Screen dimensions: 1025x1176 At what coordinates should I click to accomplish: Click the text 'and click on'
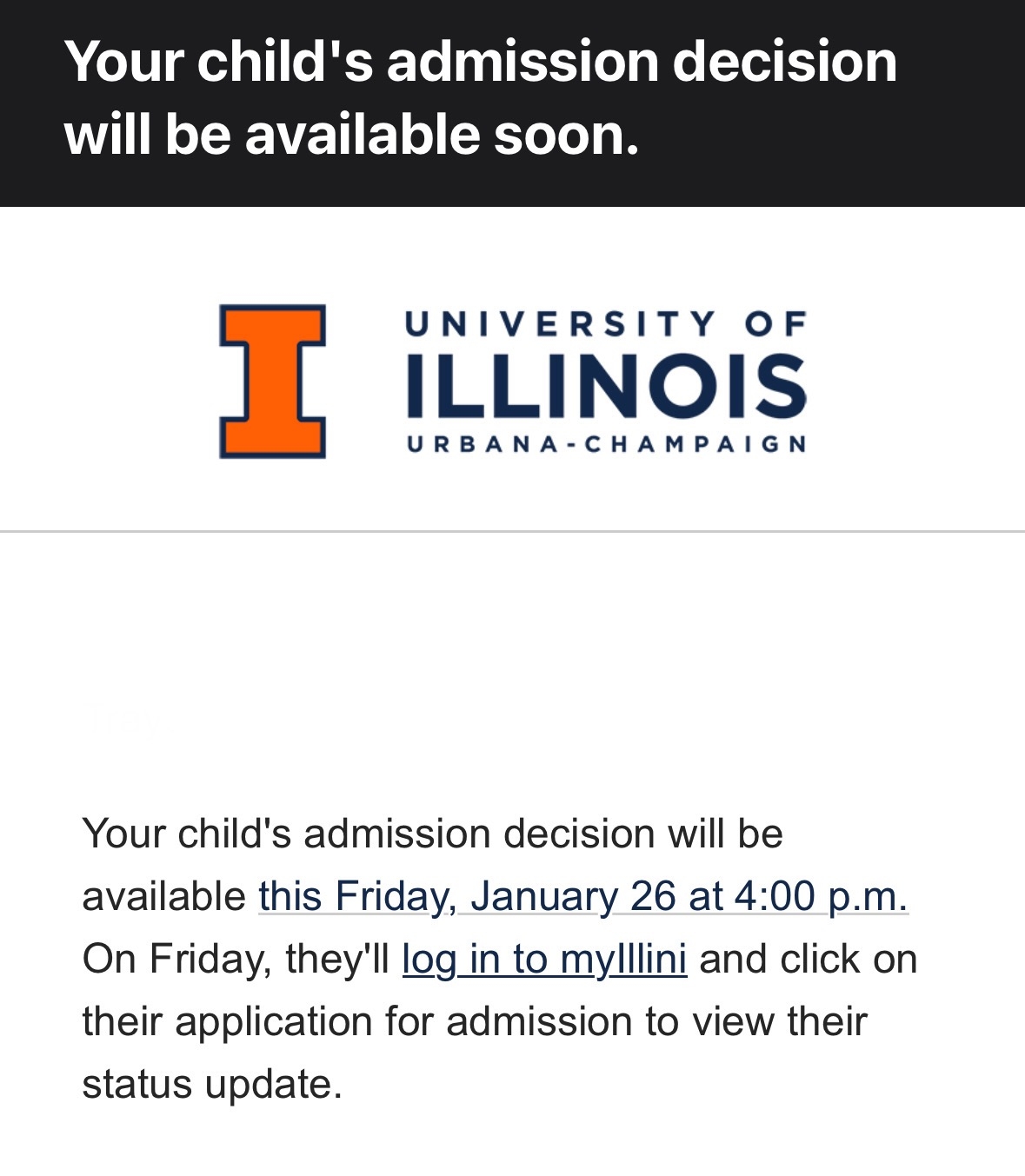808,960
